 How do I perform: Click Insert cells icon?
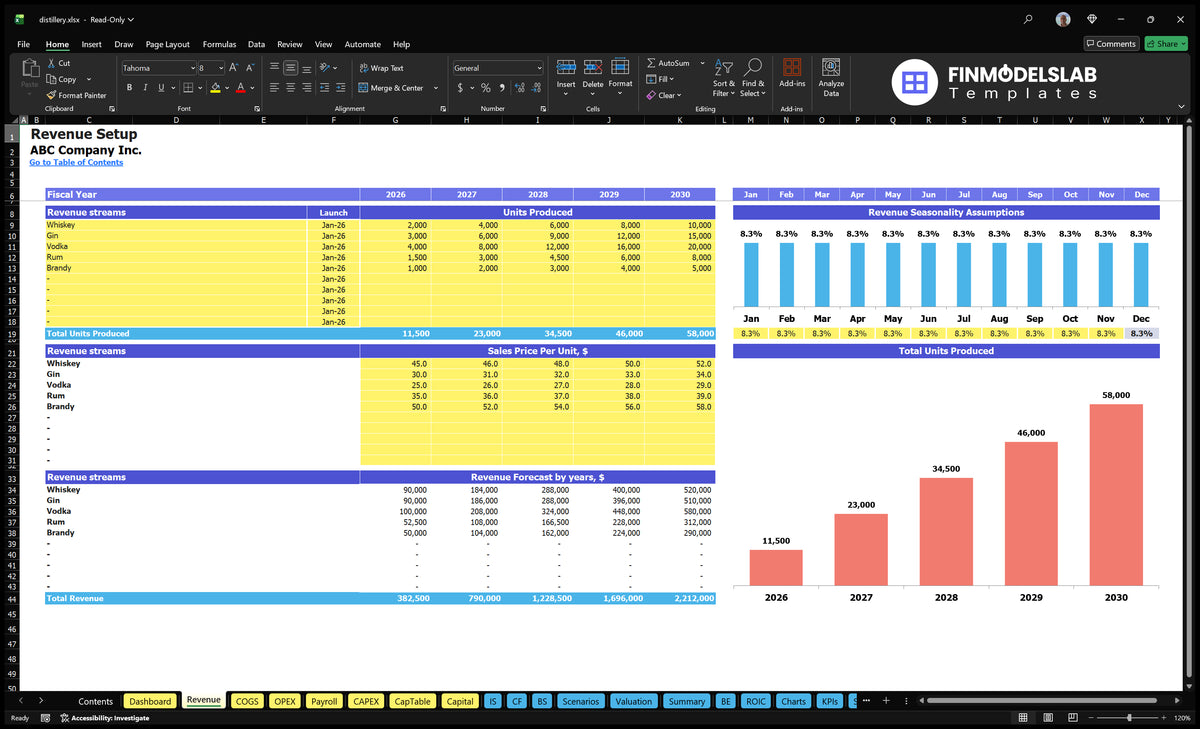[566, 67]
